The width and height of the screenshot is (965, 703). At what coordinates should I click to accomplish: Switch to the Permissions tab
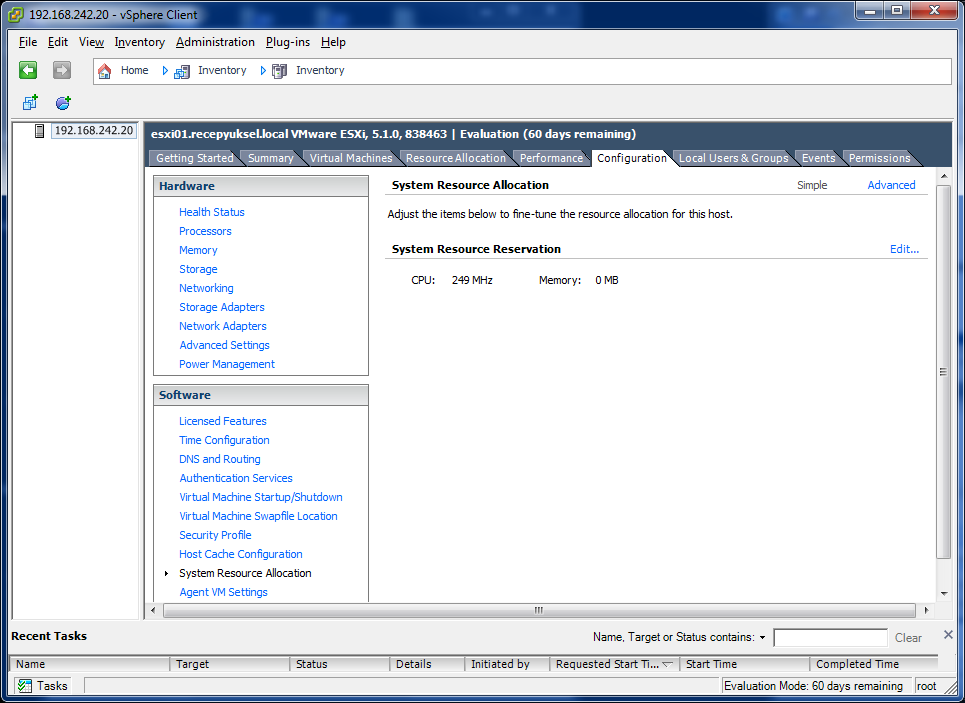(879, 158)
